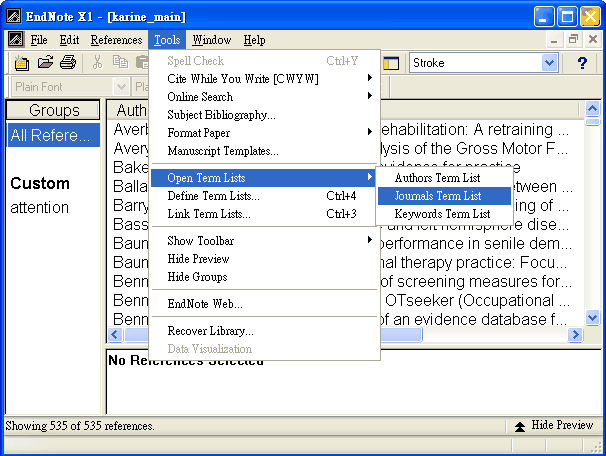606x456 pixels.
Task: Click vertical scrollbar down arrow
Action: pyautogui.click(x=592, y=318)
